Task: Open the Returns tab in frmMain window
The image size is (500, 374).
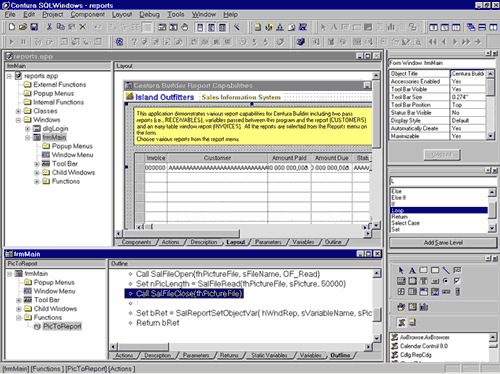Action: (229, 355)
